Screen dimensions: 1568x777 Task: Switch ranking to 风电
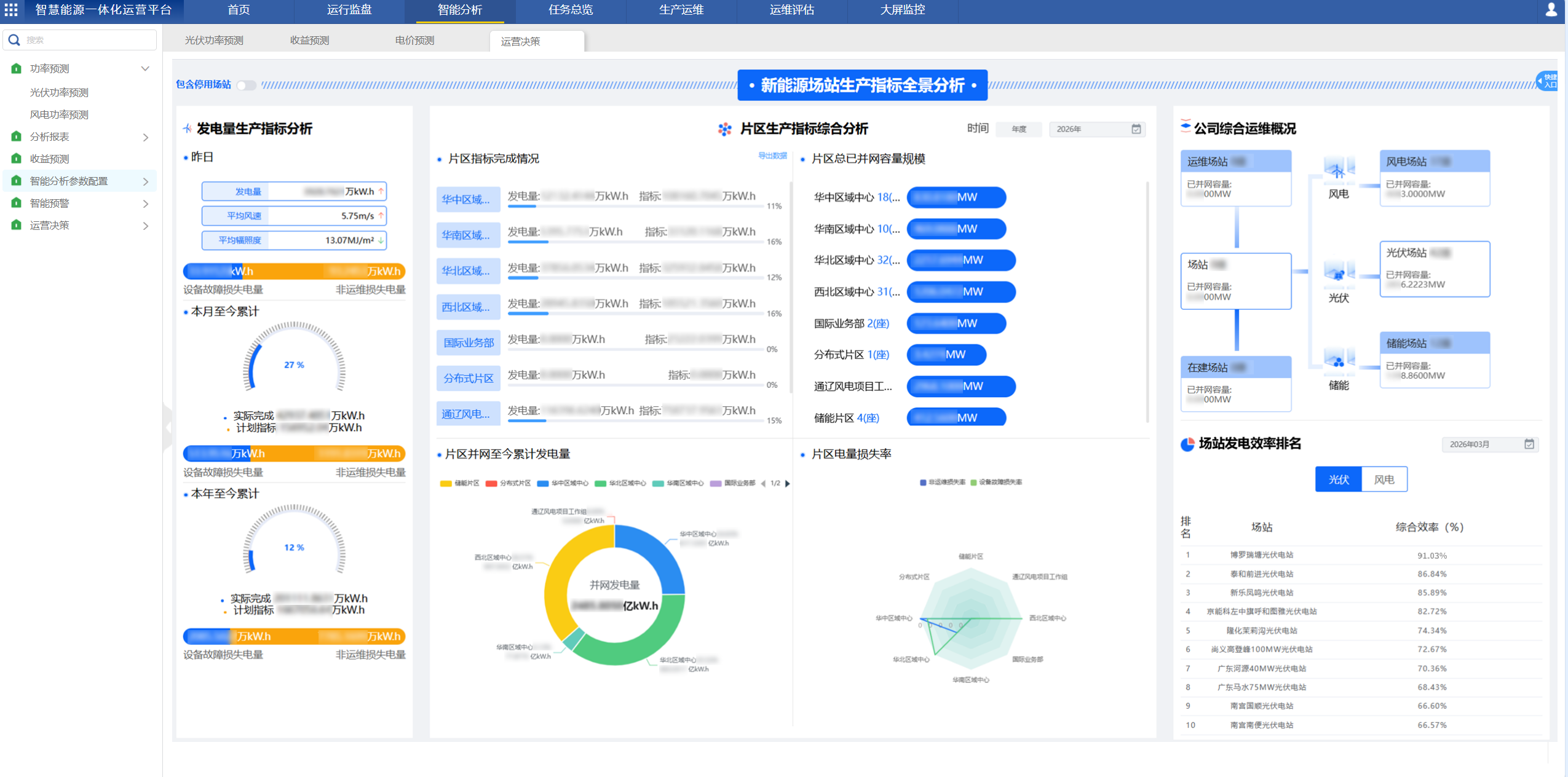pyautogui.click(x=1384, y=479)
